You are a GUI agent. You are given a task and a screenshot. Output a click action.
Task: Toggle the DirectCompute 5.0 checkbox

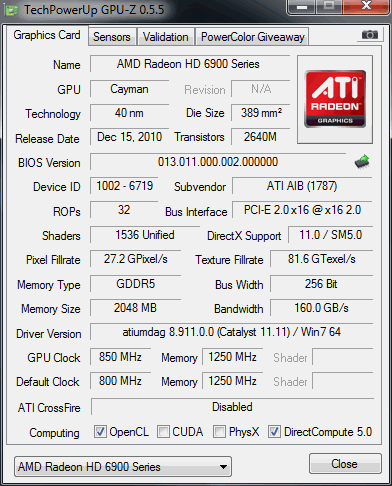tap(274, 431)
